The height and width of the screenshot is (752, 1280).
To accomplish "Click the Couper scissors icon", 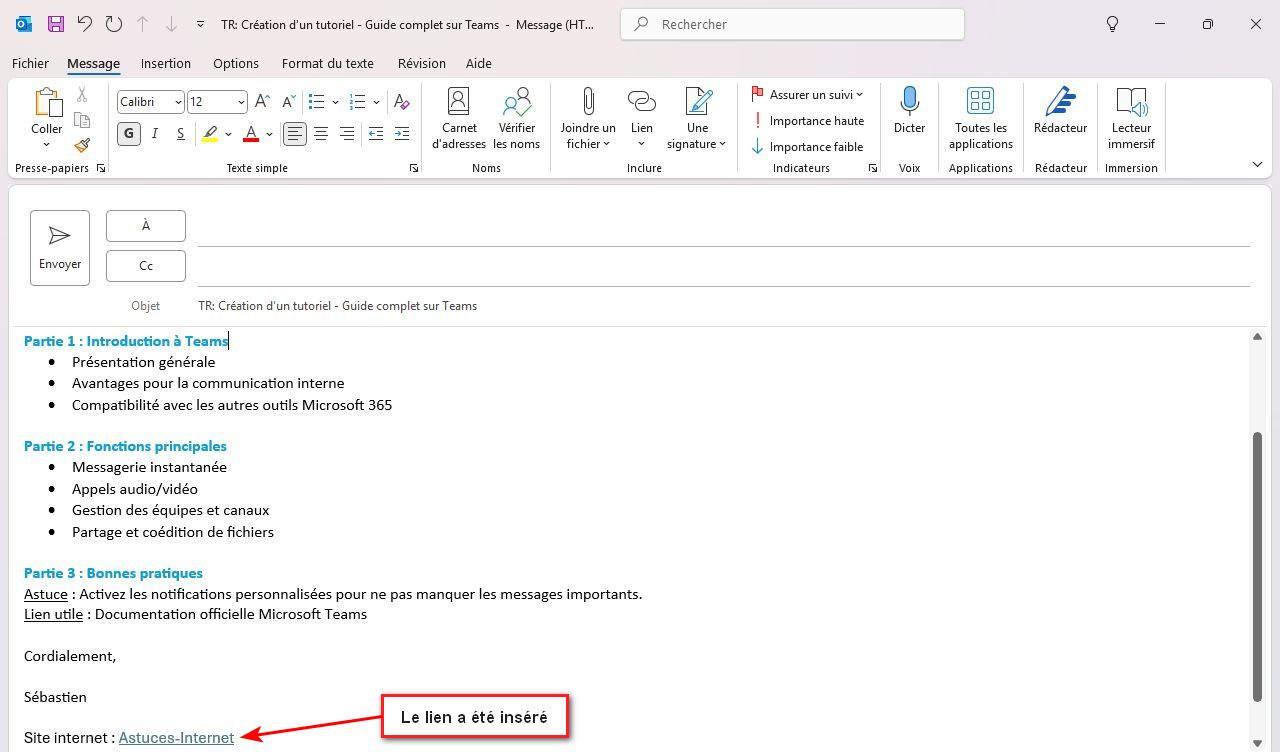I will tap(82, 95).
